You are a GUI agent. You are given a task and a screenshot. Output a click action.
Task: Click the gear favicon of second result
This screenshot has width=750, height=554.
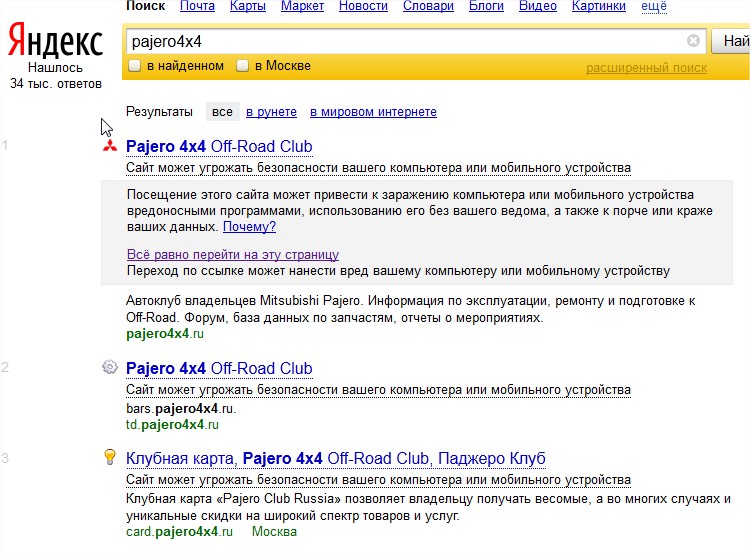(109, 368)
